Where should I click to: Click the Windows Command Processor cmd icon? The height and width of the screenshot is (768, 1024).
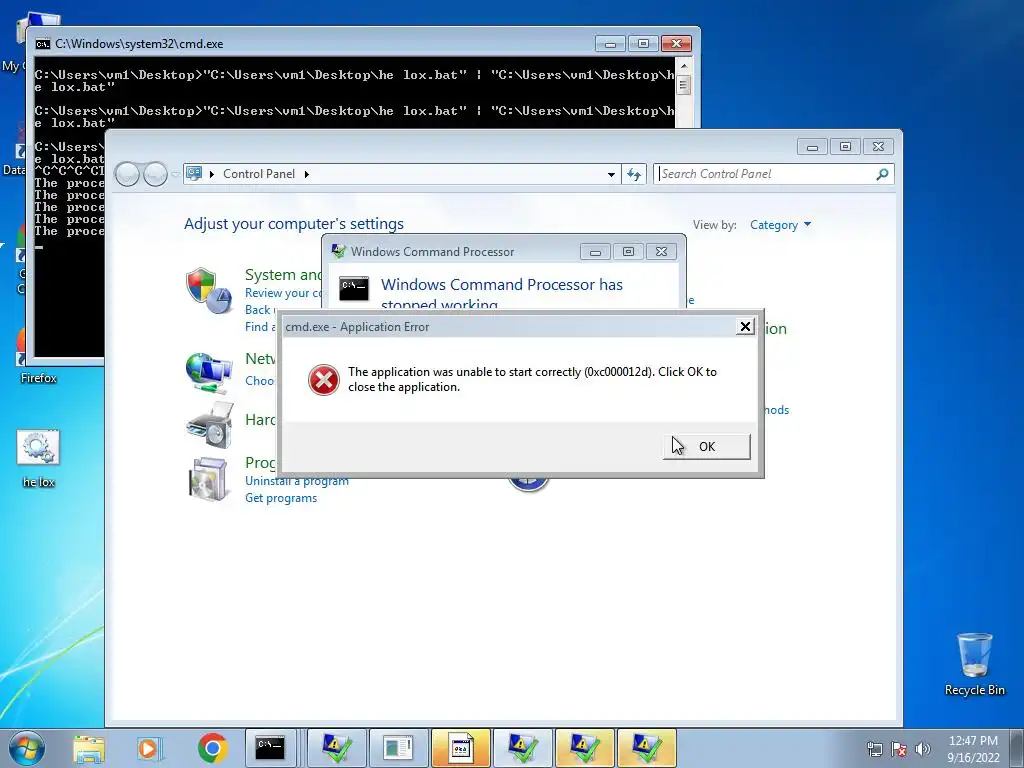tap(354, 289)
